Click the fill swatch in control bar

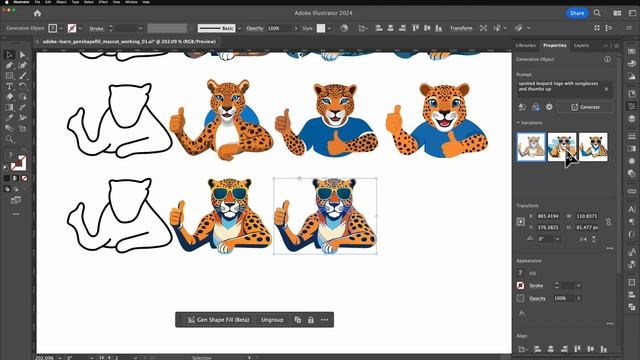point(53,28)
